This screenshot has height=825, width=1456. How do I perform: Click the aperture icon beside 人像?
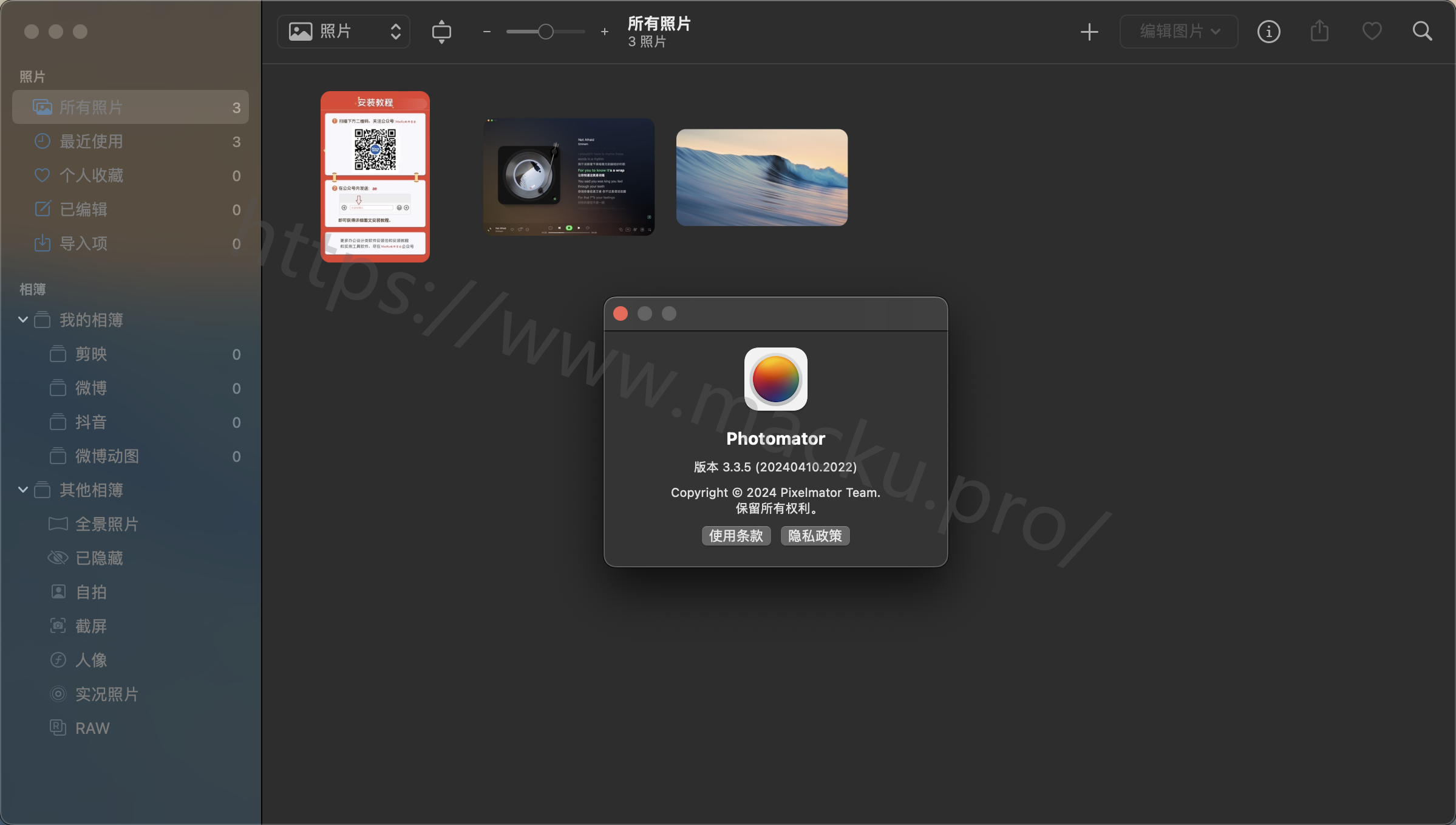[58, 660]
